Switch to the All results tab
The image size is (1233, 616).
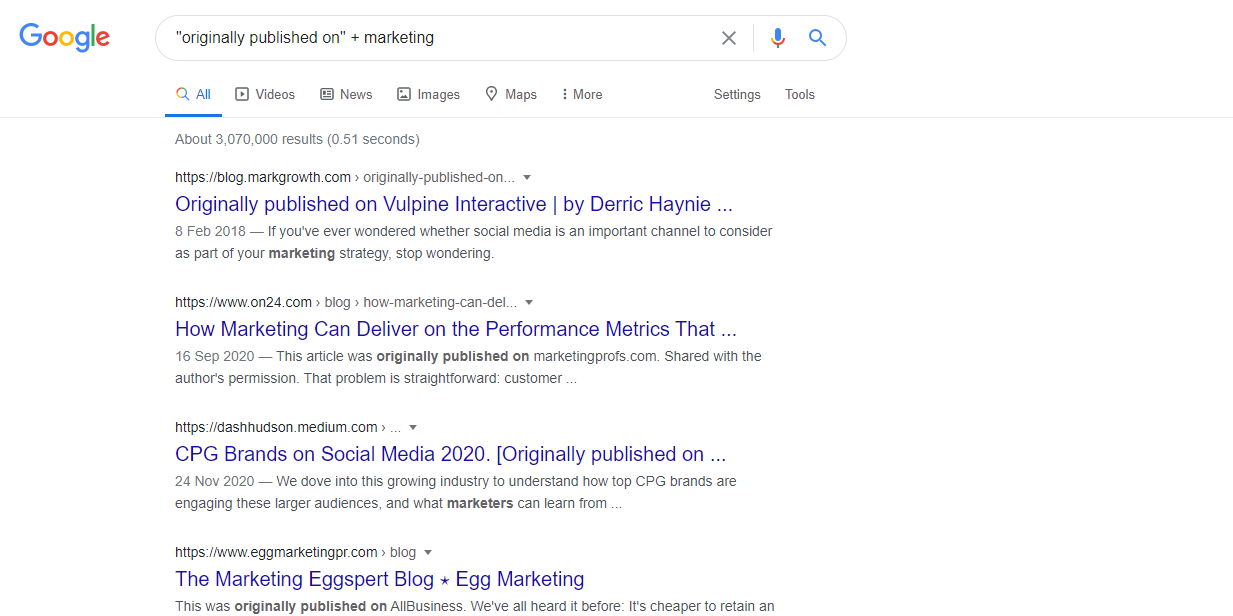point(192,93)
